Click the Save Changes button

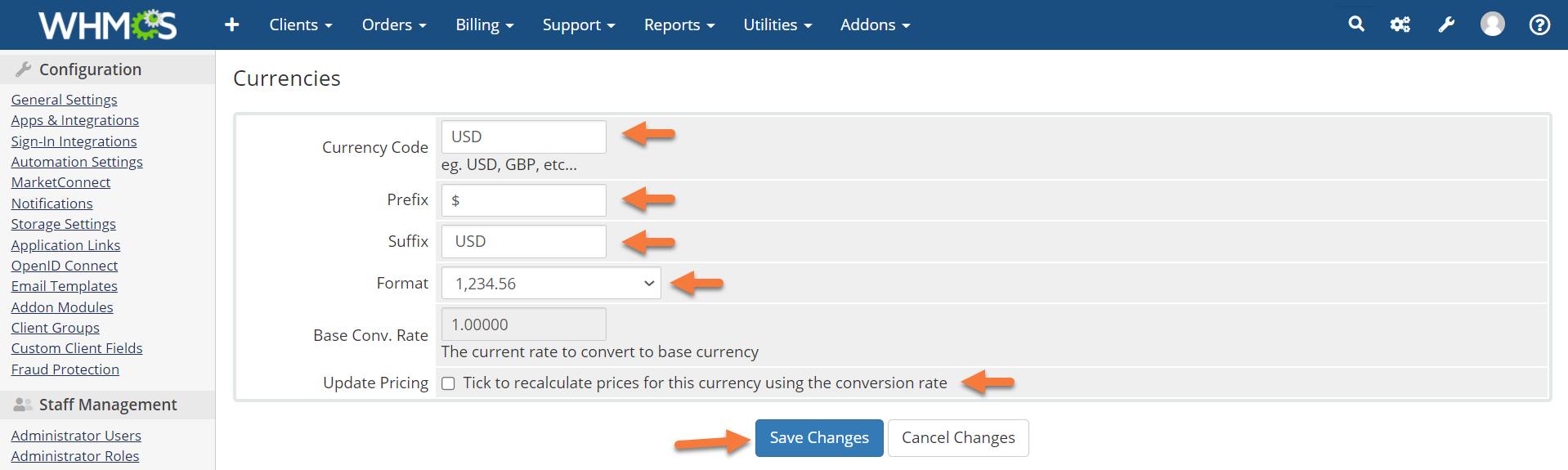[818, 438]
